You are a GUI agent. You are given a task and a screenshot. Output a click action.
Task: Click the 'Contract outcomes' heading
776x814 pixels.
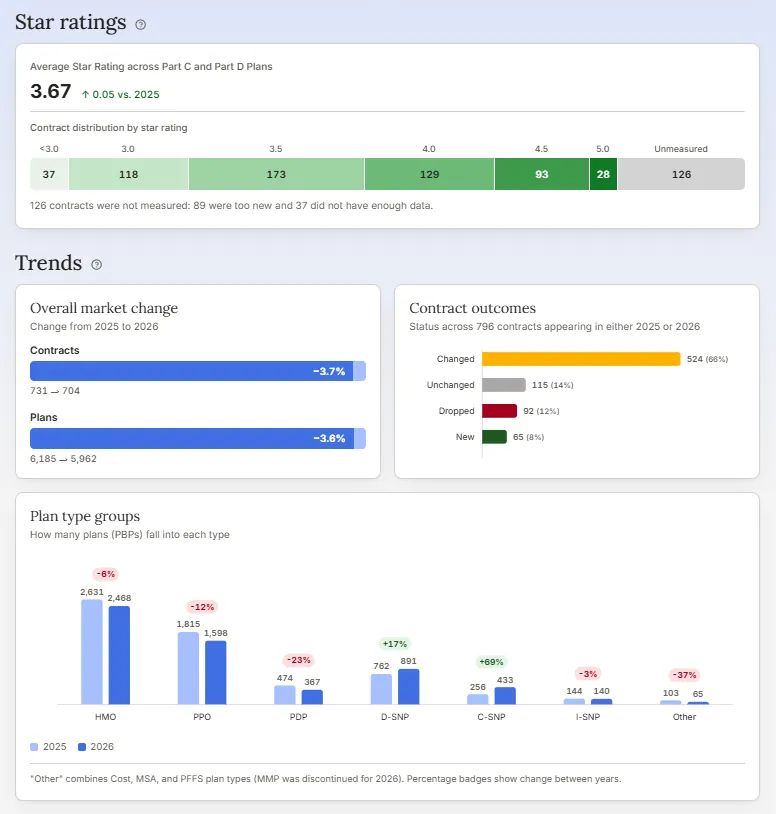click(x=472, y=308)
